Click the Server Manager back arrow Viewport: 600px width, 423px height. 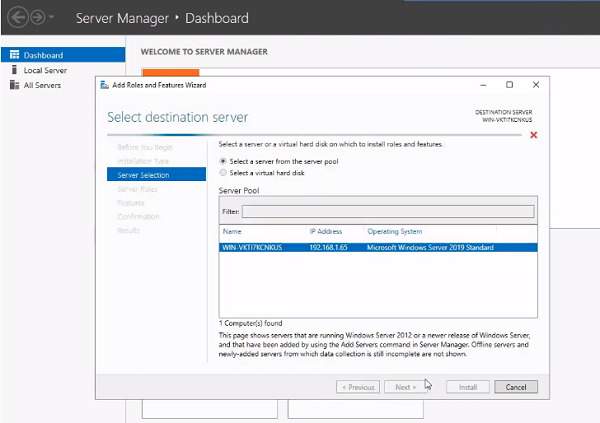tap(18, 17)
